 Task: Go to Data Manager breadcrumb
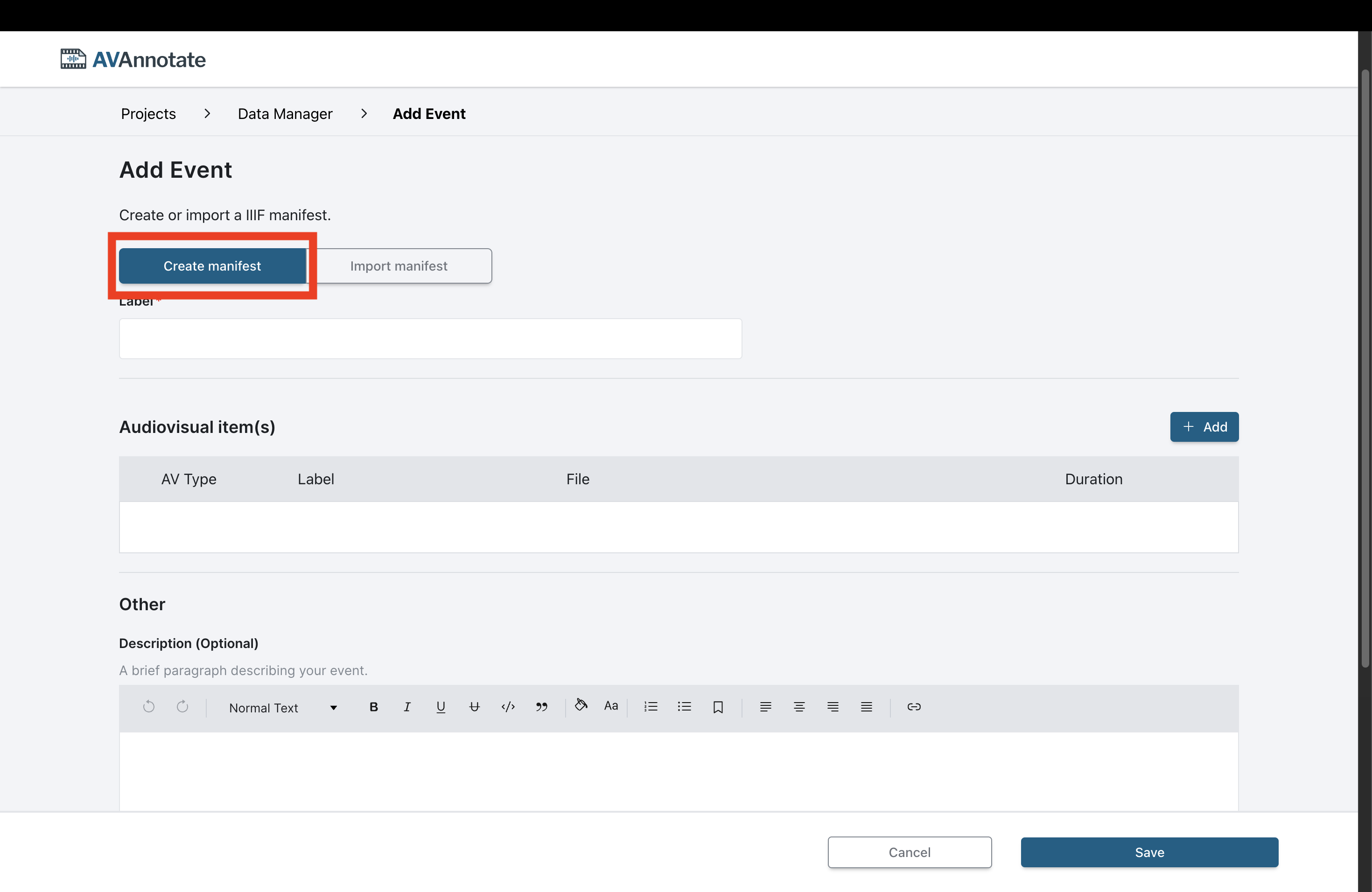point(285,114)
